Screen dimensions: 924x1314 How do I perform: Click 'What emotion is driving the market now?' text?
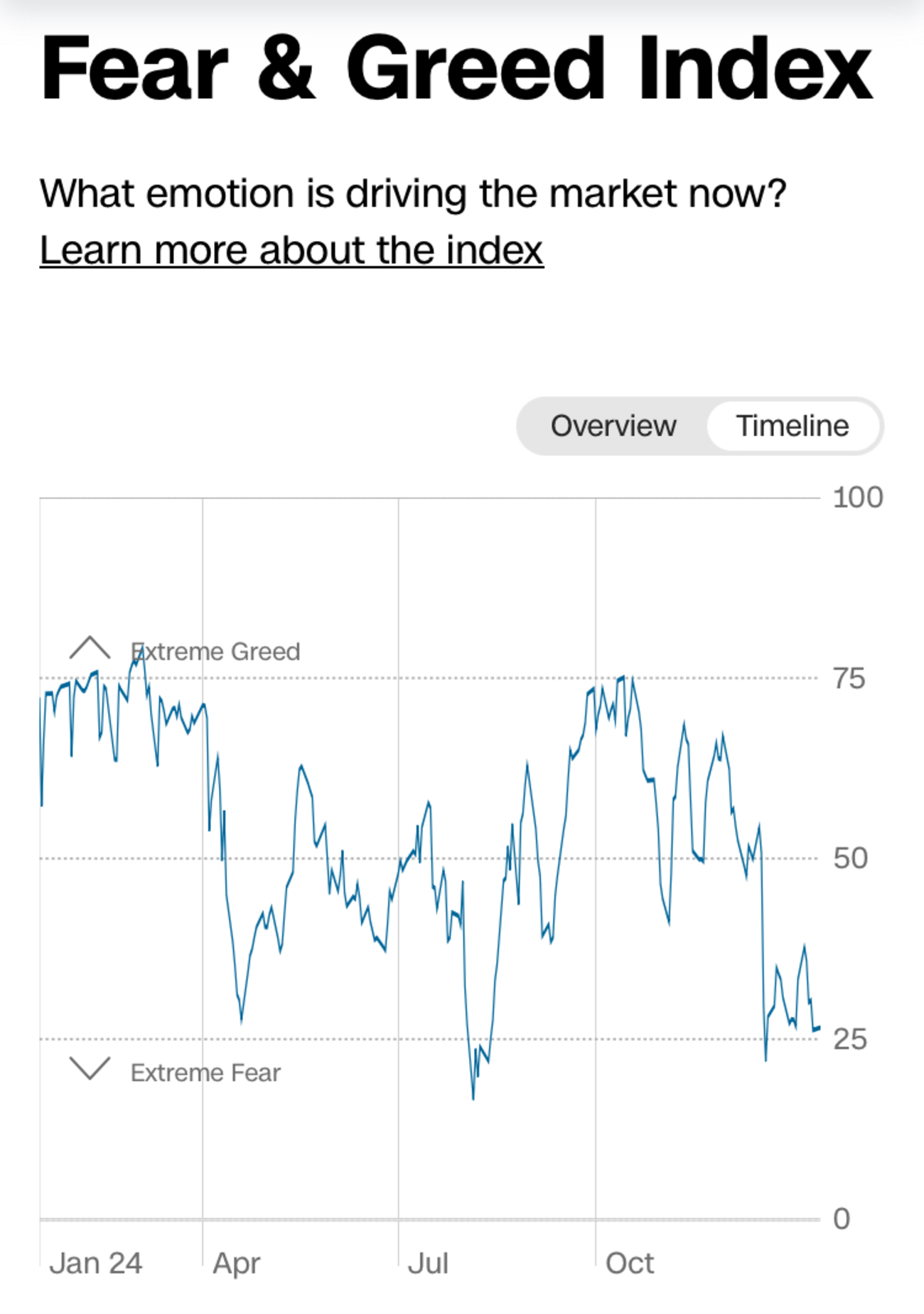coord(413,193)
